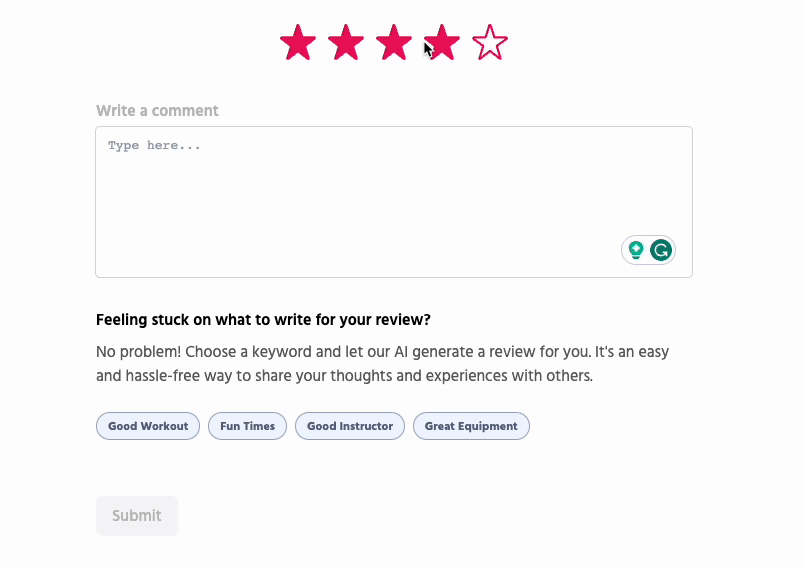The width and height of the screenshot is (804, 568).
Task: Click the 'No problem! Choose a keyword' text line
Action: pos(382,352)
